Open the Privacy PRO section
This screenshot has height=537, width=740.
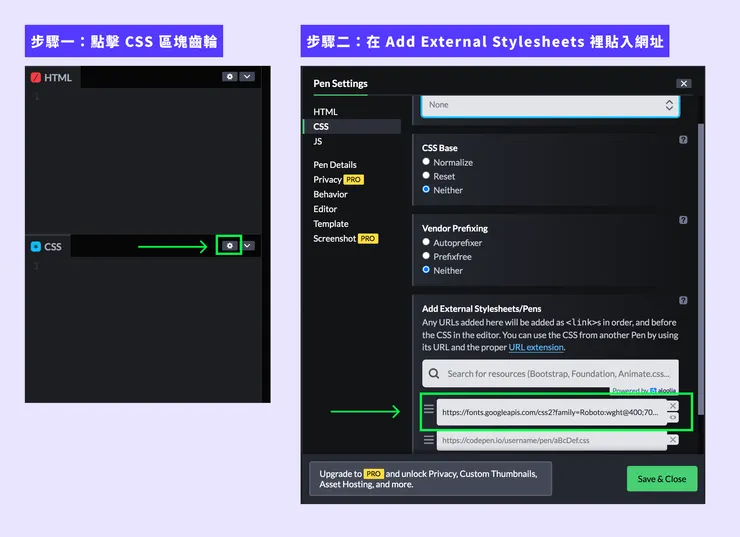338,179
